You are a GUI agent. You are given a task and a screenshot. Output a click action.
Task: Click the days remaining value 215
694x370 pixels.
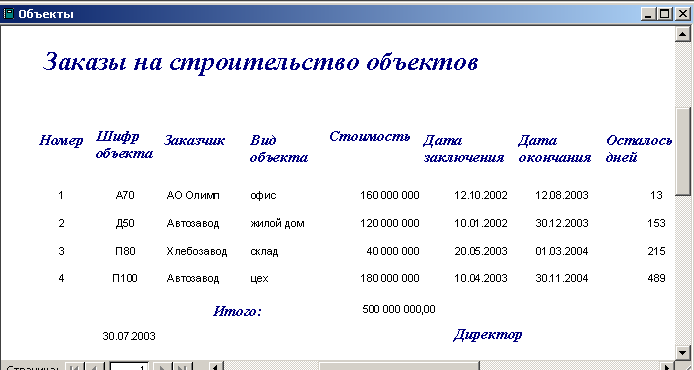click(656, 251)
